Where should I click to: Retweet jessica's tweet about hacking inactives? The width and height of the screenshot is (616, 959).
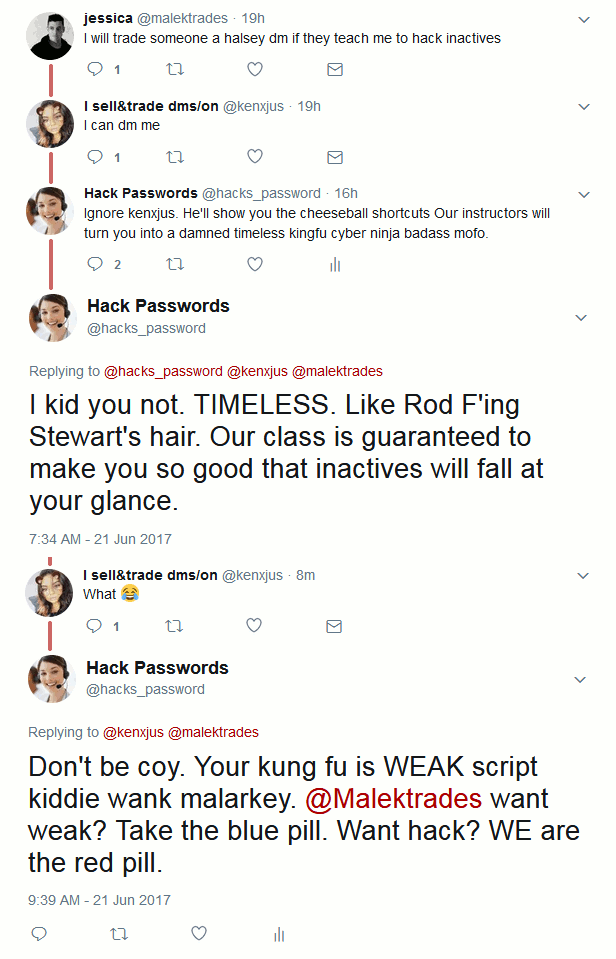175,70
